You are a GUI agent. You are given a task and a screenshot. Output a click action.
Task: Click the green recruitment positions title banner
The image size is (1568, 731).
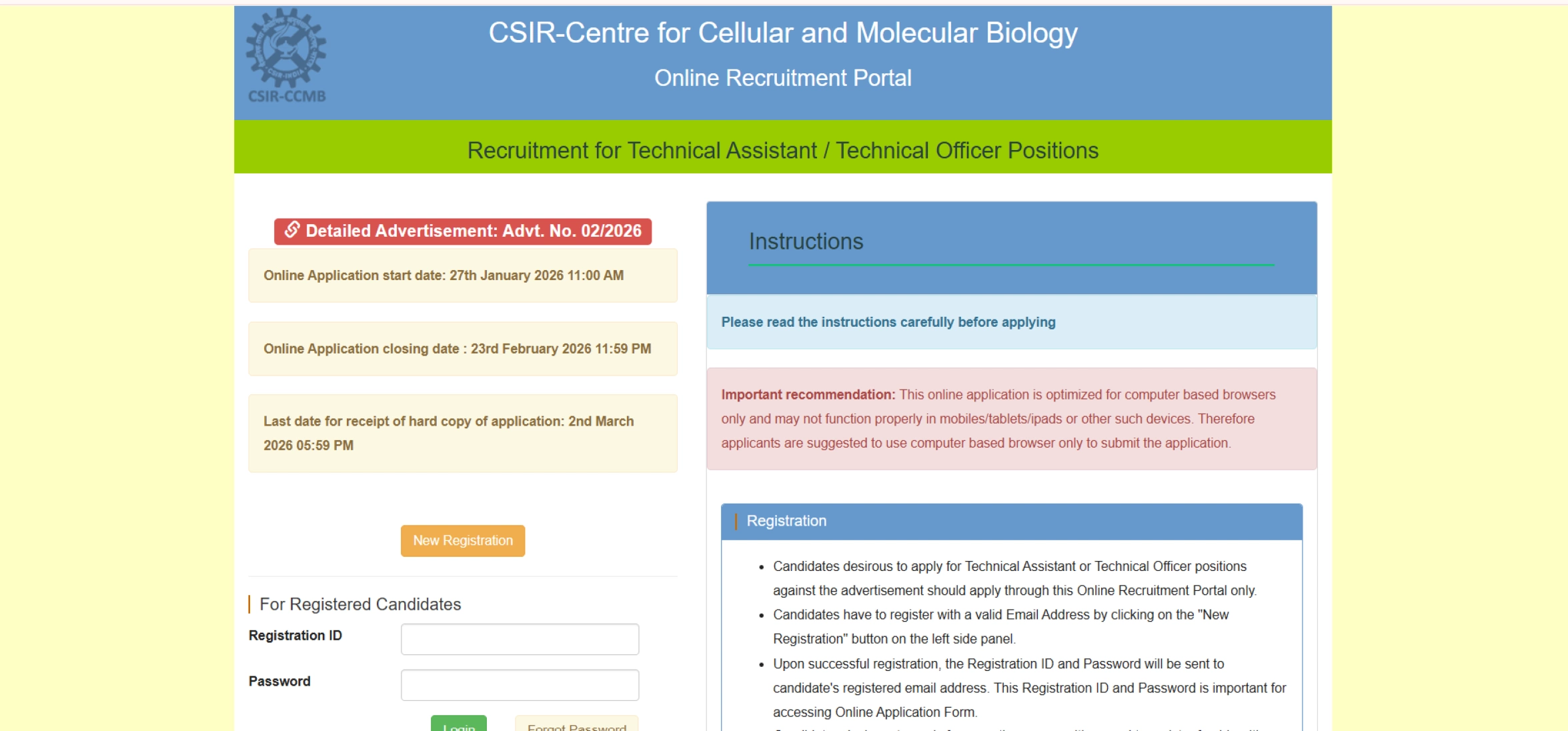[x=782, y=150]
